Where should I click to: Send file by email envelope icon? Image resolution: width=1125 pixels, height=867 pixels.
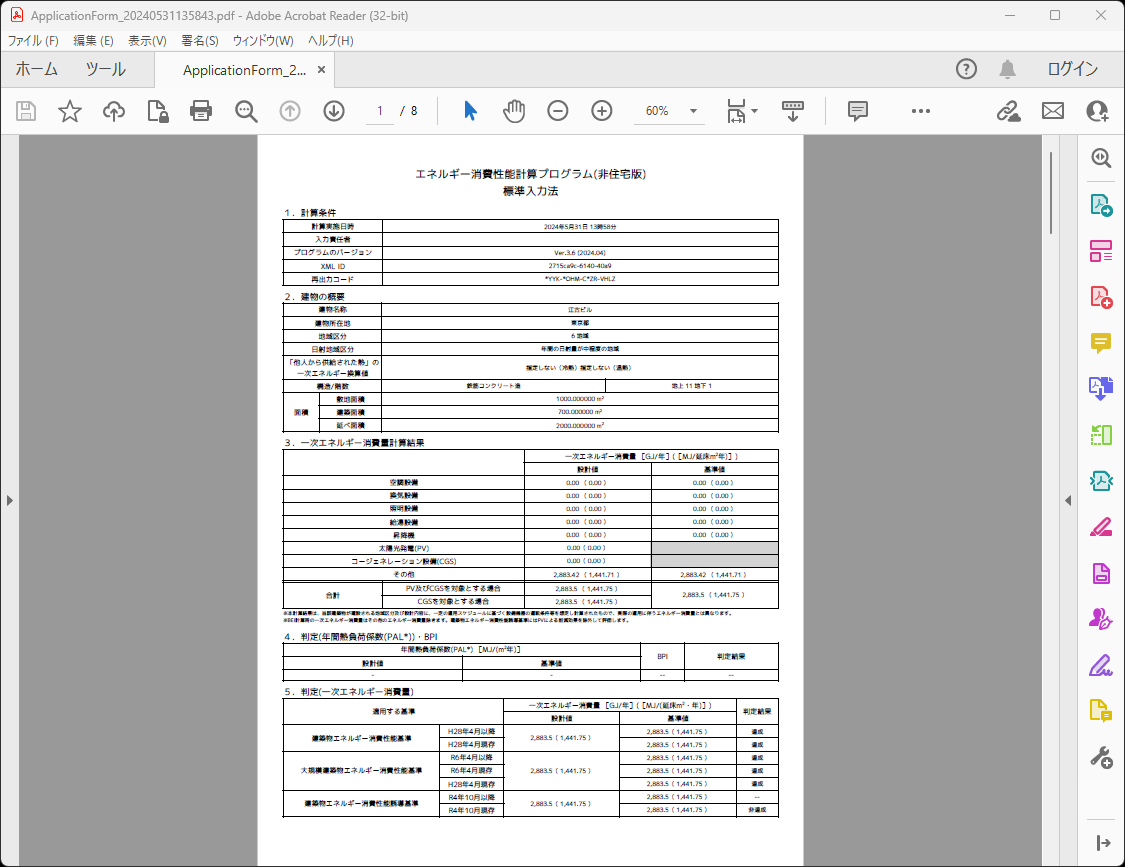coord(1053,111)
